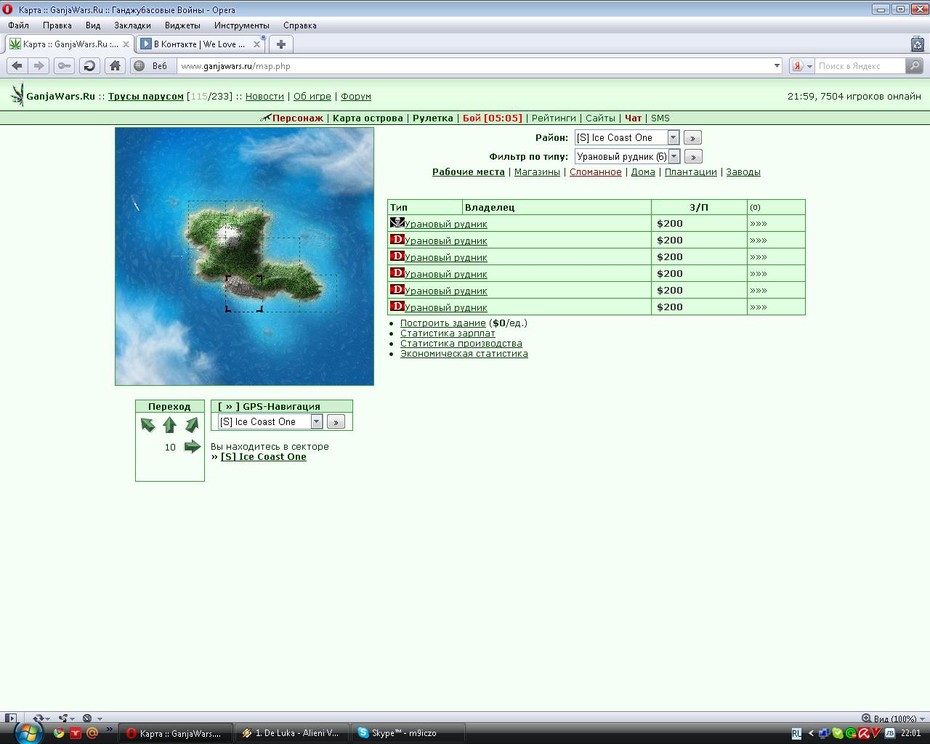The width and height of the screenshot is (930, 744).
Task: Click the Трусы парусом profile link
Action: click(x=146, y=96)
